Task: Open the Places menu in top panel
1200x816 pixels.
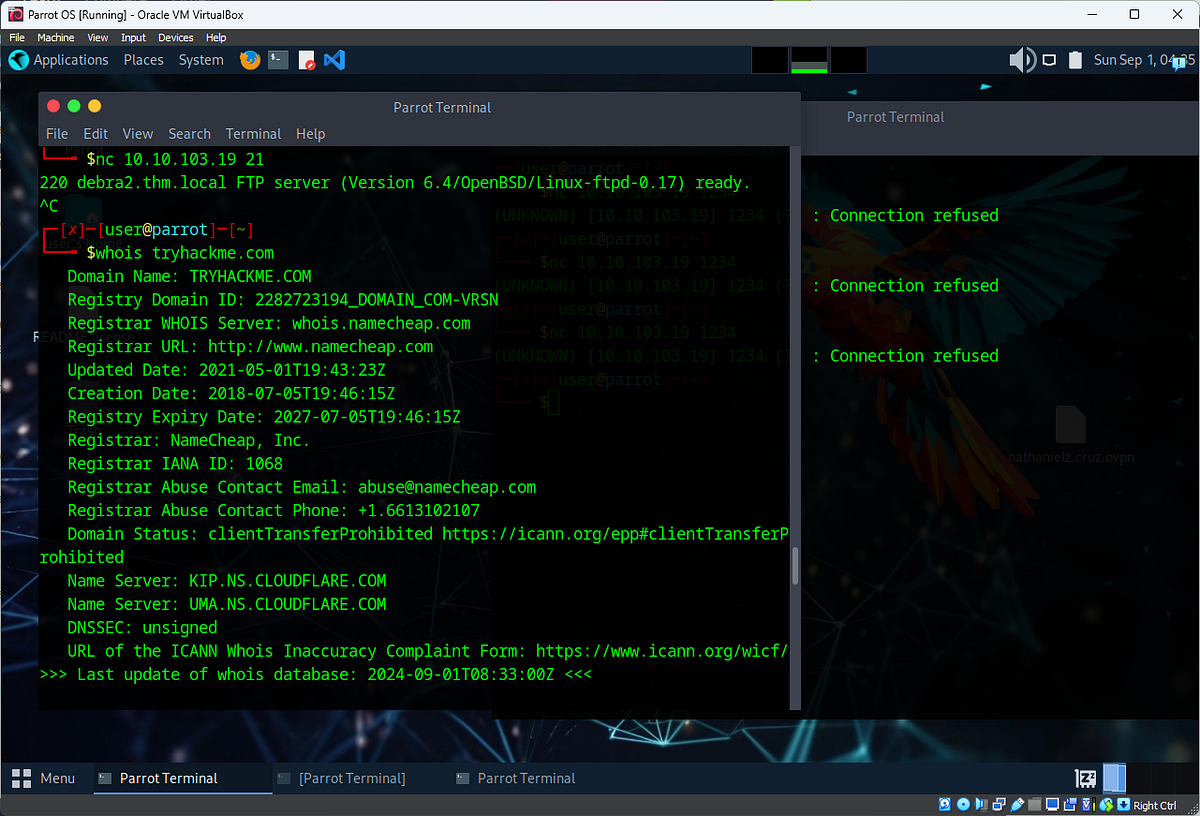Action: point(143,60)
